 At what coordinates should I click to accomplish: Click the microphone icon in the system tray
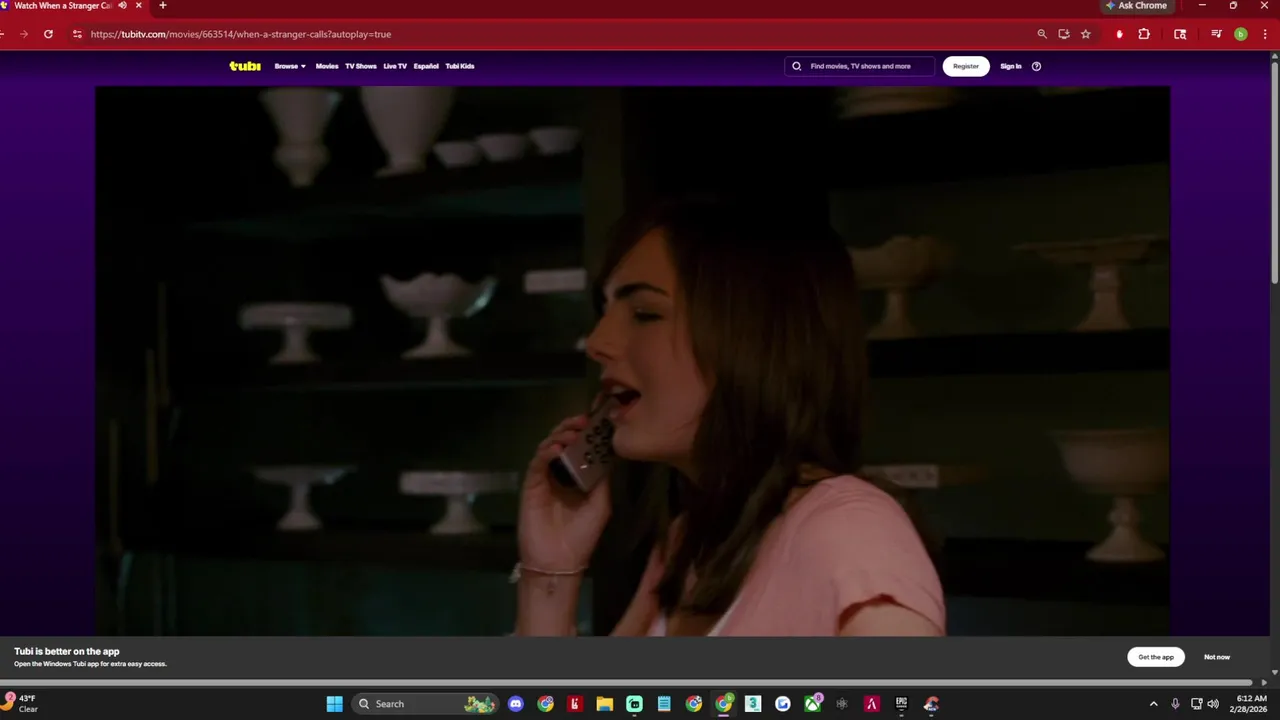pos(1175,704)
